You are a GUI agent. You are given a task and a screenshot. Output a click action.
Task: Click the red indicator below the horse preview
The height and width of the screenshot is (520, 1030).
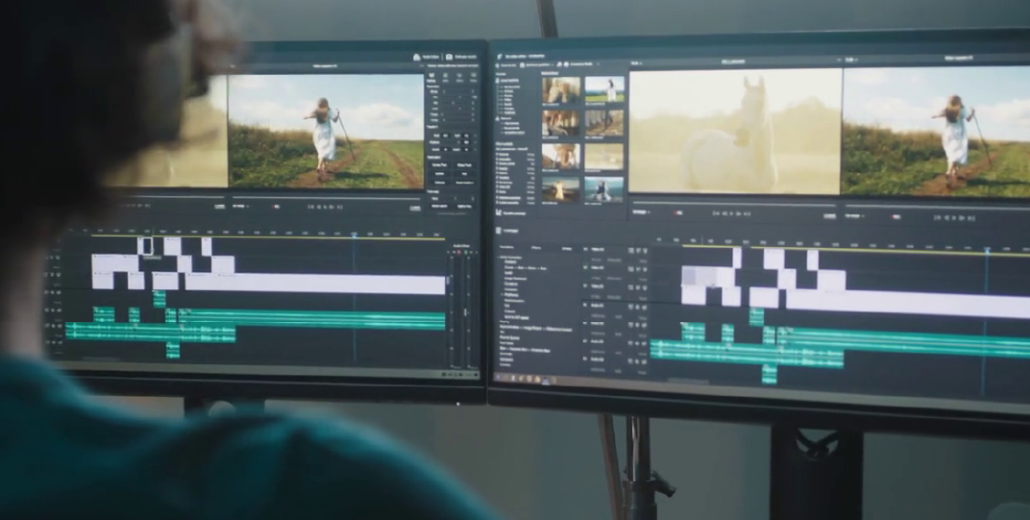click(678, 212)
